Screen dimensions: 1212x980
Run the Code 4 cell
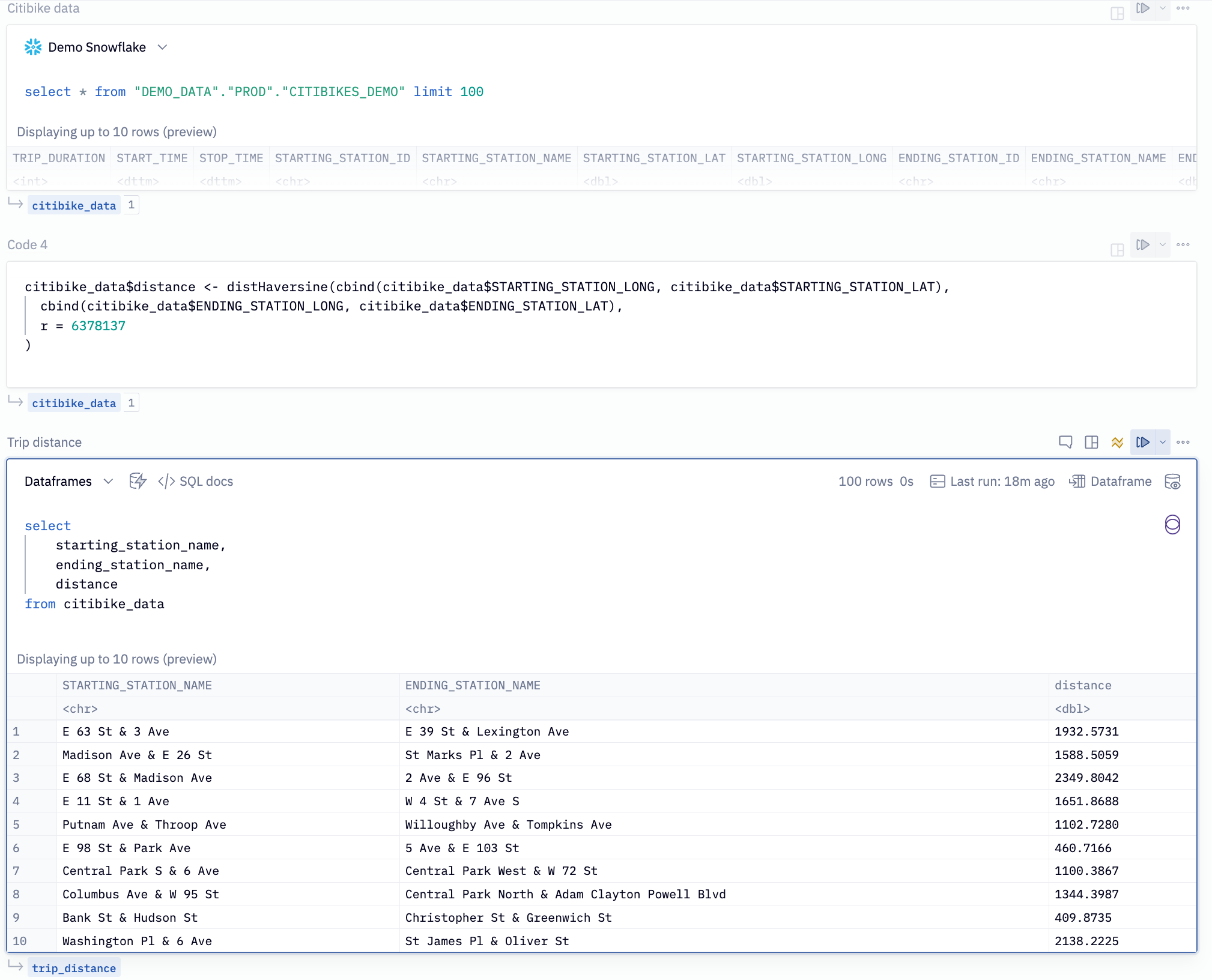coord(1142,245)
